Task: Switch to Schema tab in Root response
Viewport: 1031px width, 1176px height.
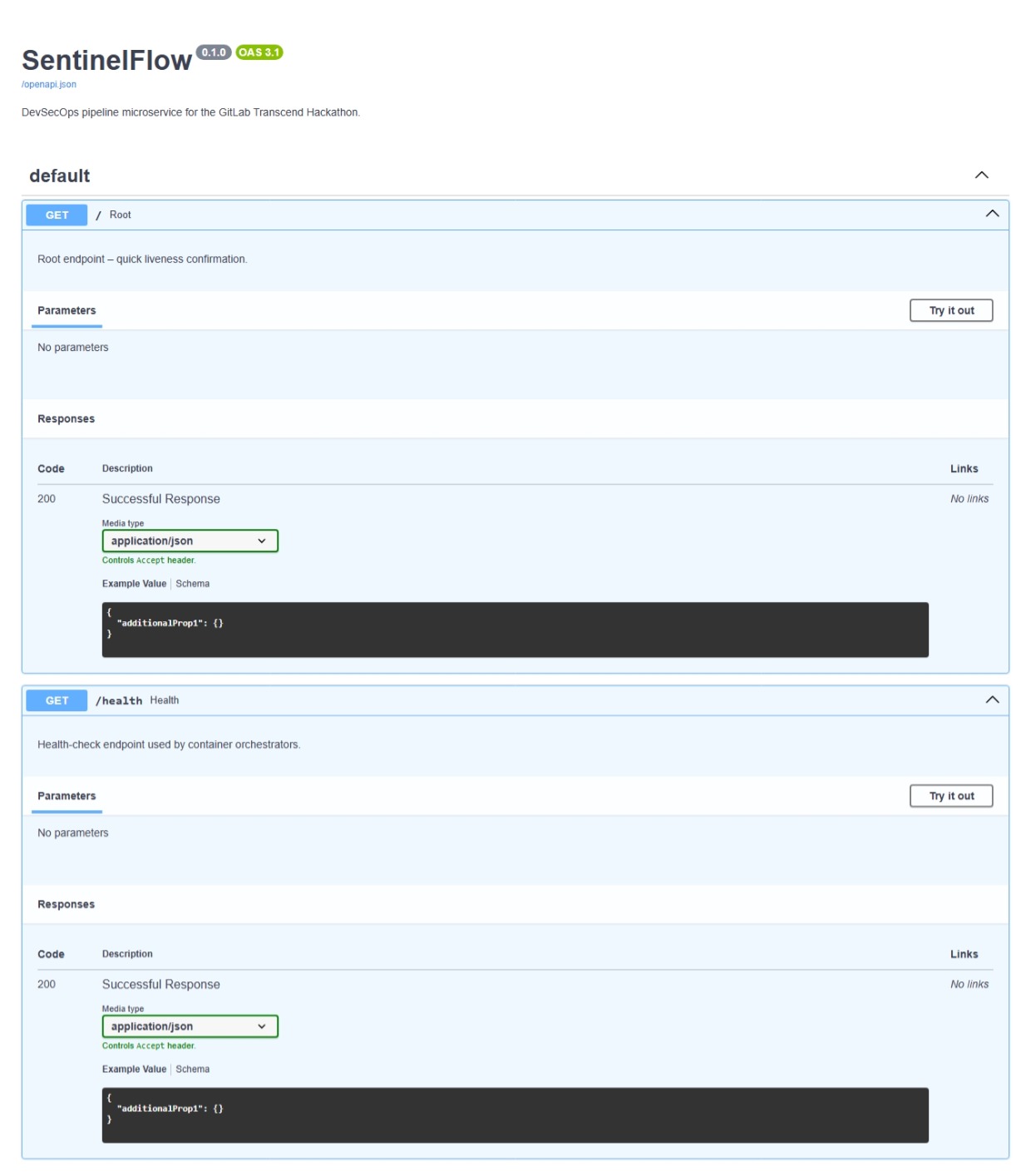Action: coord(192,584)
